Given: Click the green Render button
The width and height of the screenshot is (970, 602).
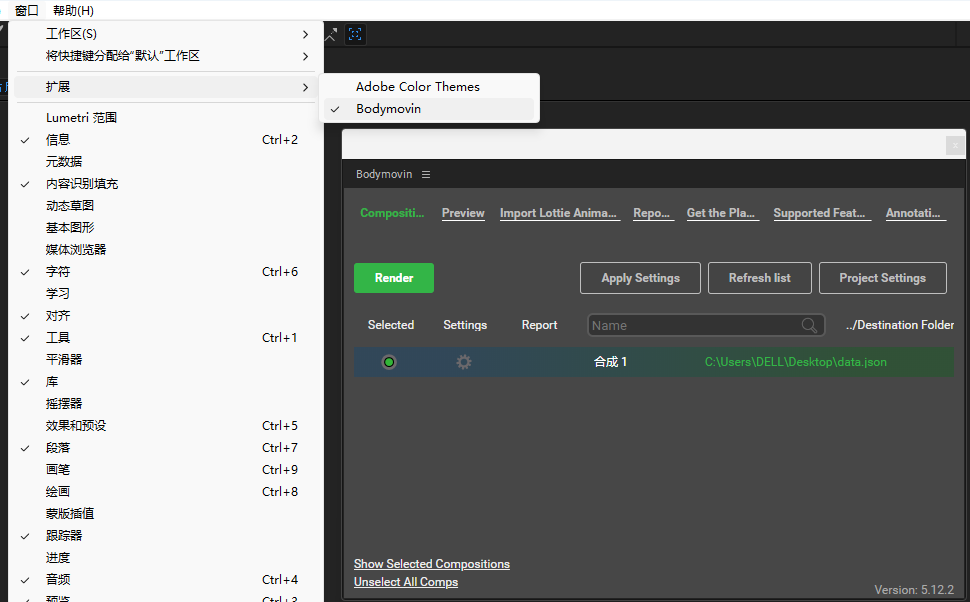Looking at the screenshot, I should tap(394, 278).
